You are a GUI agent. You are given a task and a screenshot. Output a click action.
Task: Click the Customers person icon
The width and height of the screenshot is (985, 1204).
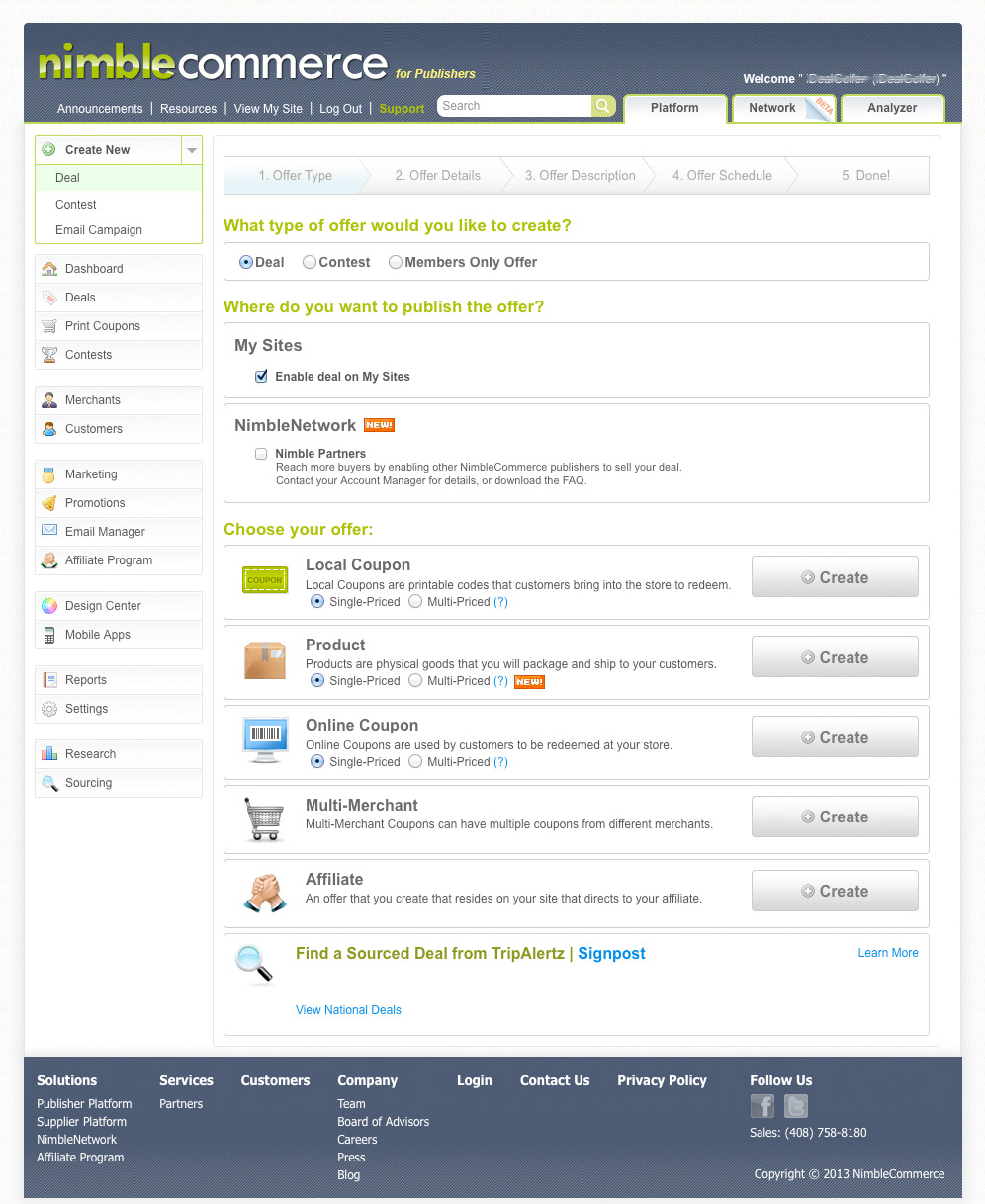click(x=49, y=429)
